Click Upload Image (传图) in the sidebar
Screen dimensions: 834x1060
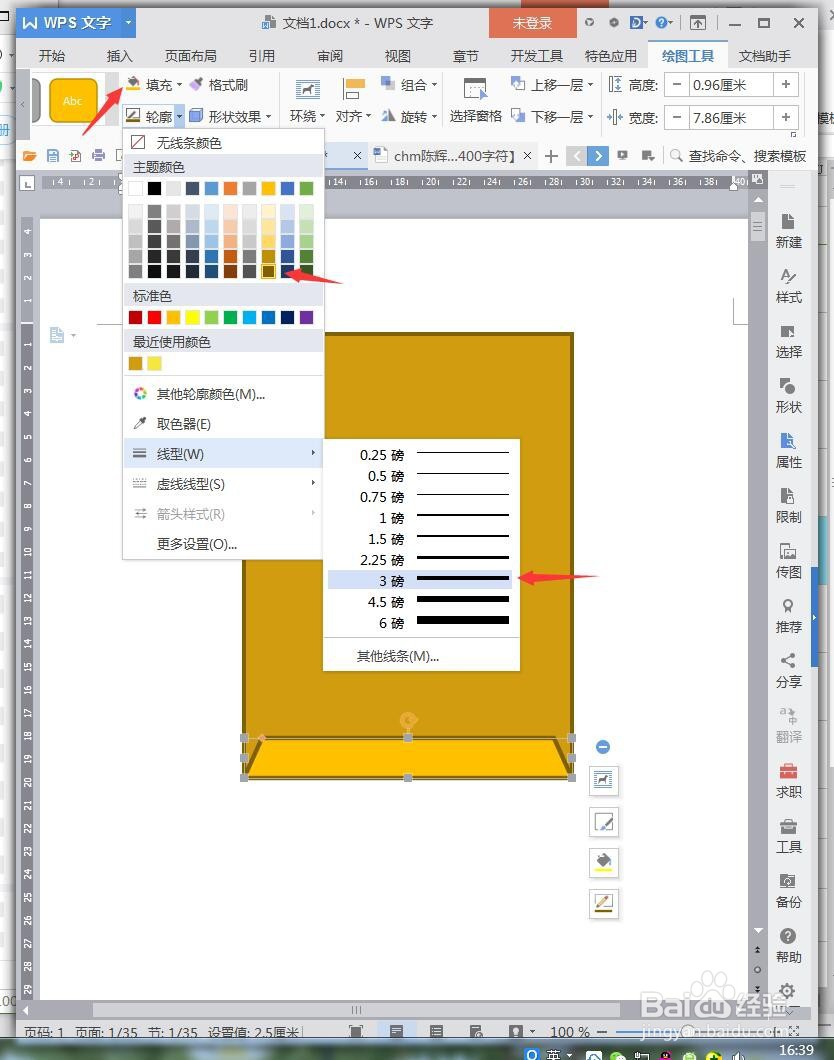(x=788, y=562)
